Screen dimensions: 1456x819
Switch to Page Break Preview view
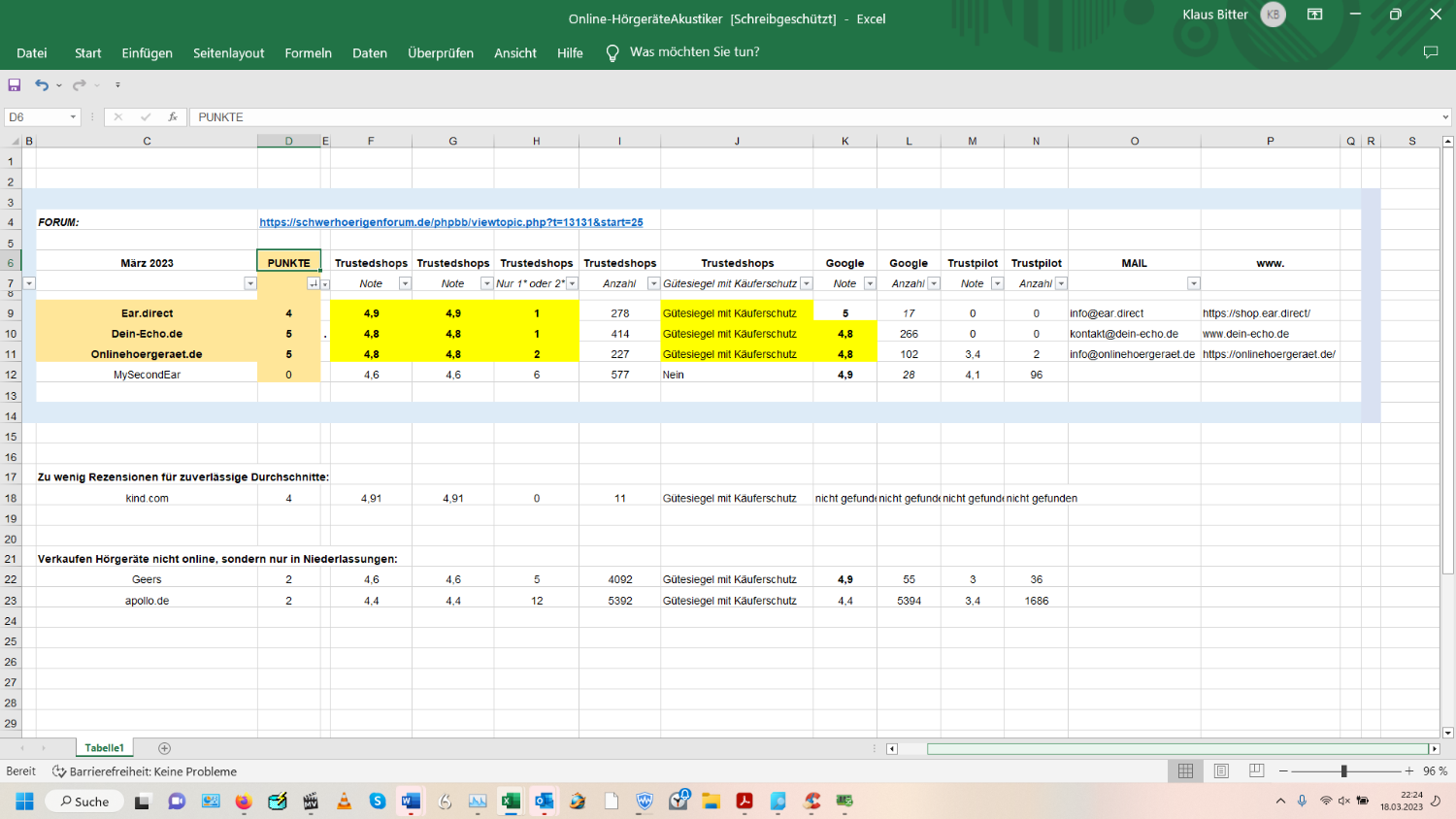pyautogui.click(x=1256, y=770)
